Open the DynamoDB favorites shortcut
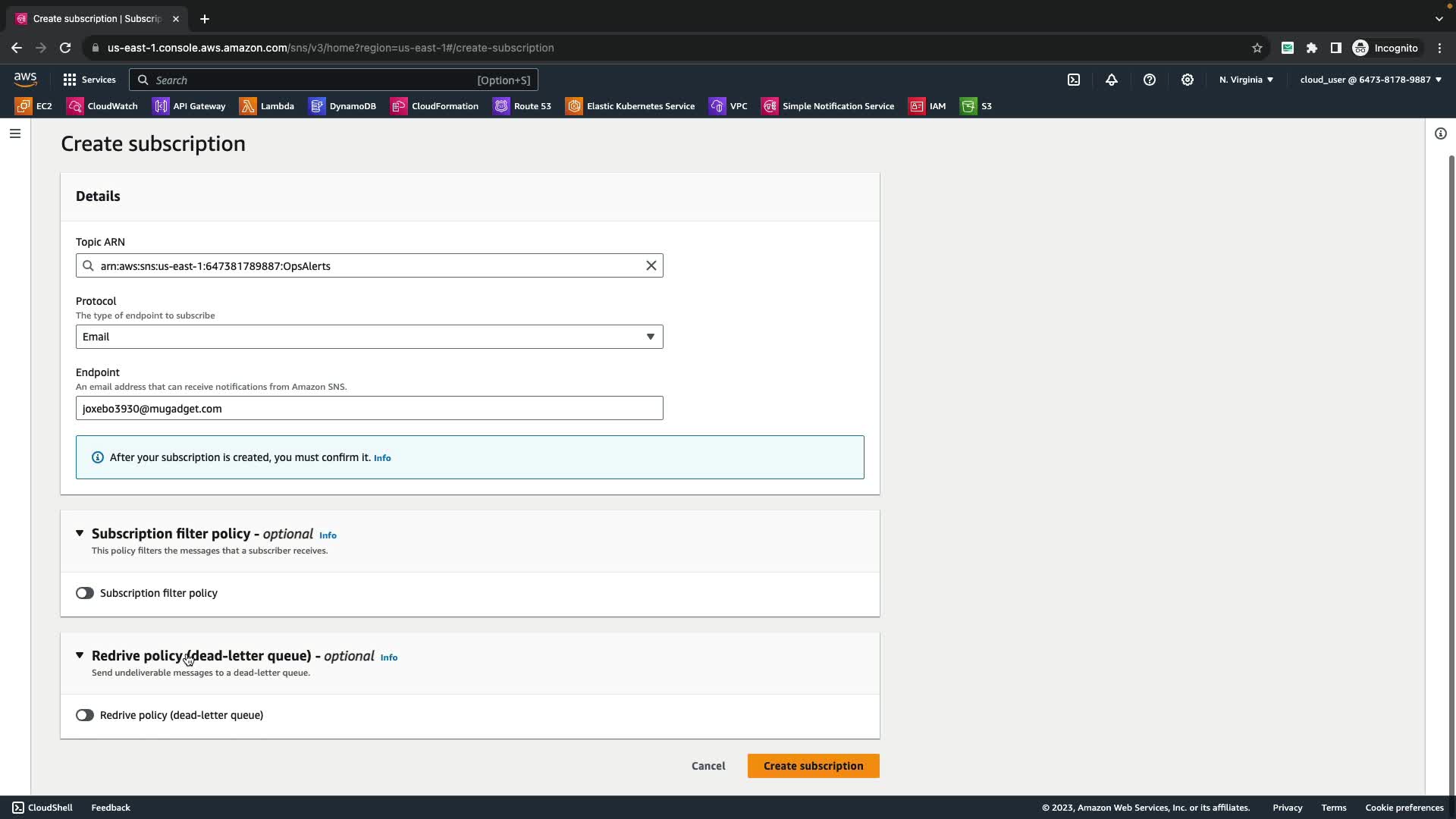Image resolution: width=1456 pixels, height=819 pixels. (x=343, y=106)
